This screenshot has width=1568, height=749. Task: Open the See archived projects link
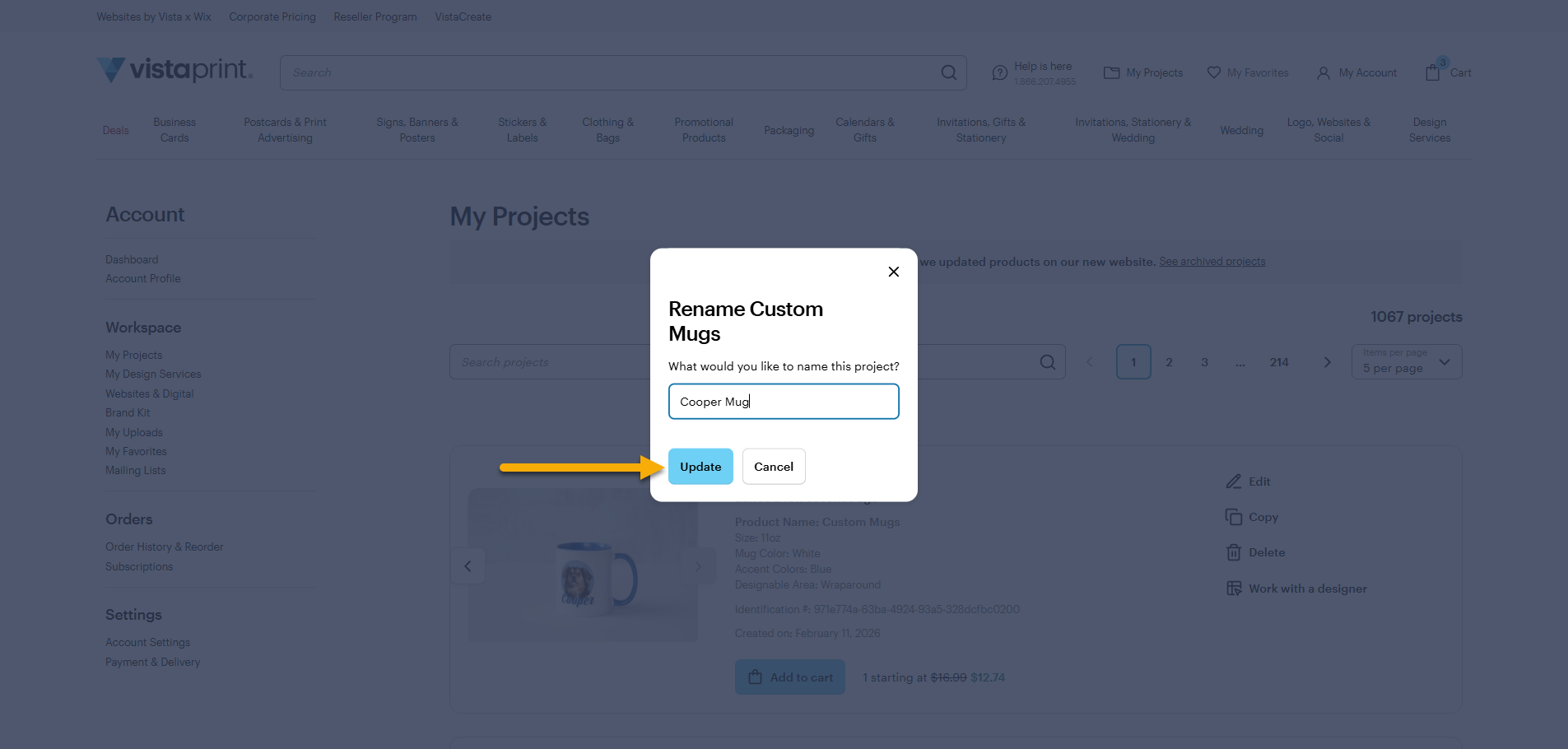(1212, 262)
